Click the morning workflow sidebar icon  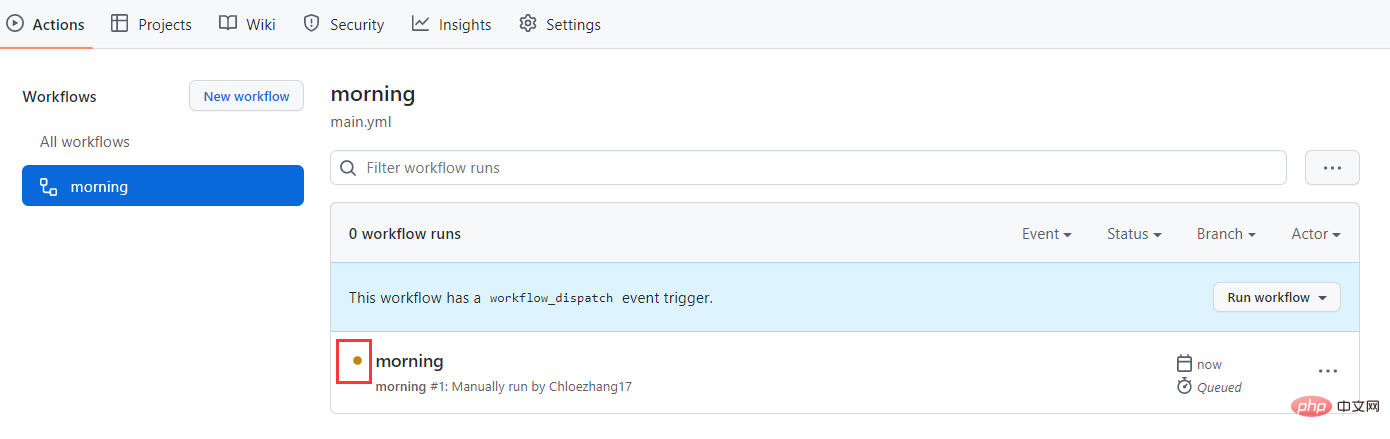click(x=48, y=186)
